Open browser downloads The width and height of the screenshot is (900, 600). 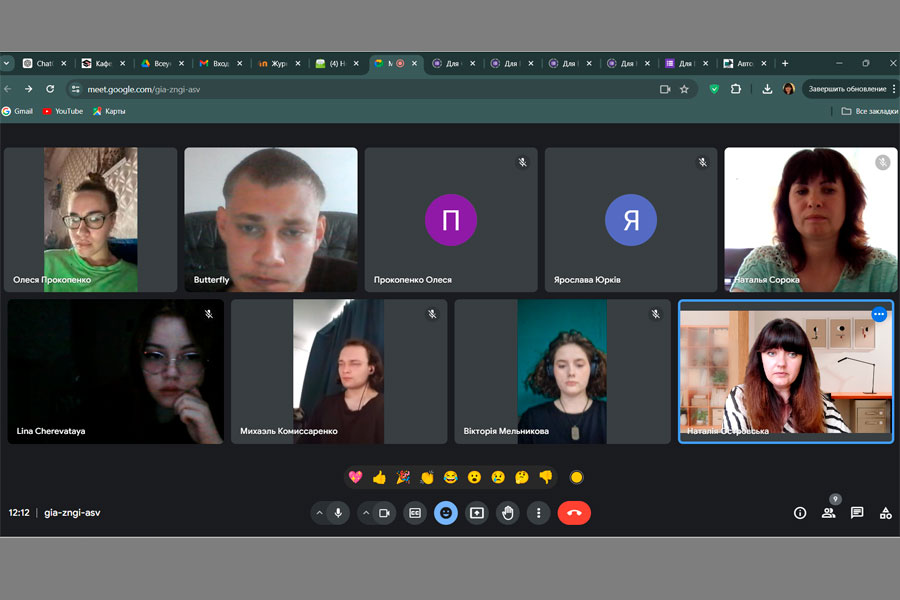[x=767, y=89]
